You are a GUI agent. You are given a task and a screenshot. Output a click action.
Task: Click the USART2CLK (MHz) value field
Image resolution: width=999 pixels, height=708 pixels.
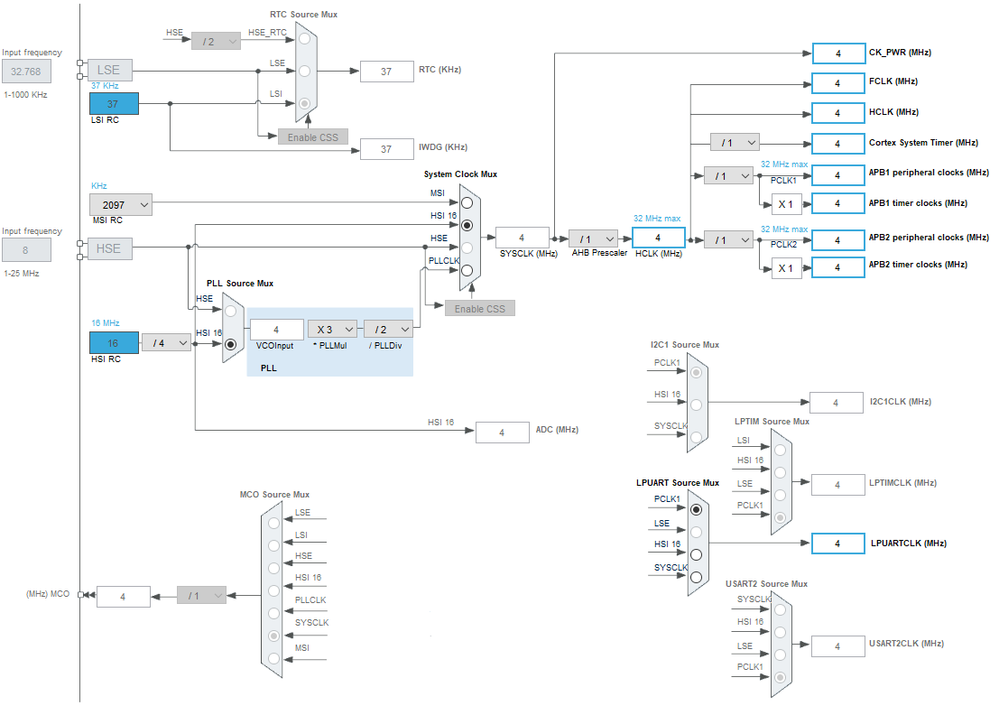point(838,646)
